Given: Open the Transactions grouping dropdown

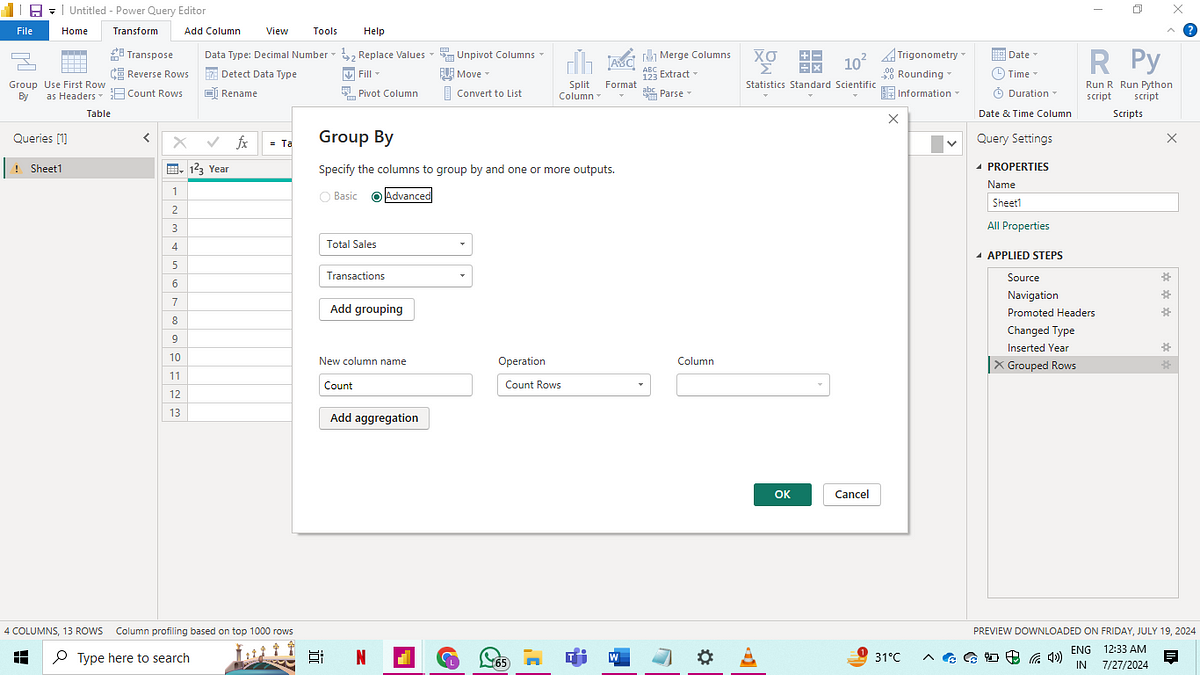Looking at the screenshot, I should 395,276.
